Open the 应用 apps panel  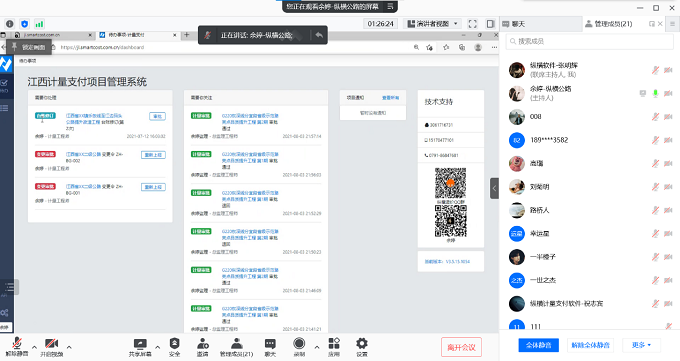(333, 347)
